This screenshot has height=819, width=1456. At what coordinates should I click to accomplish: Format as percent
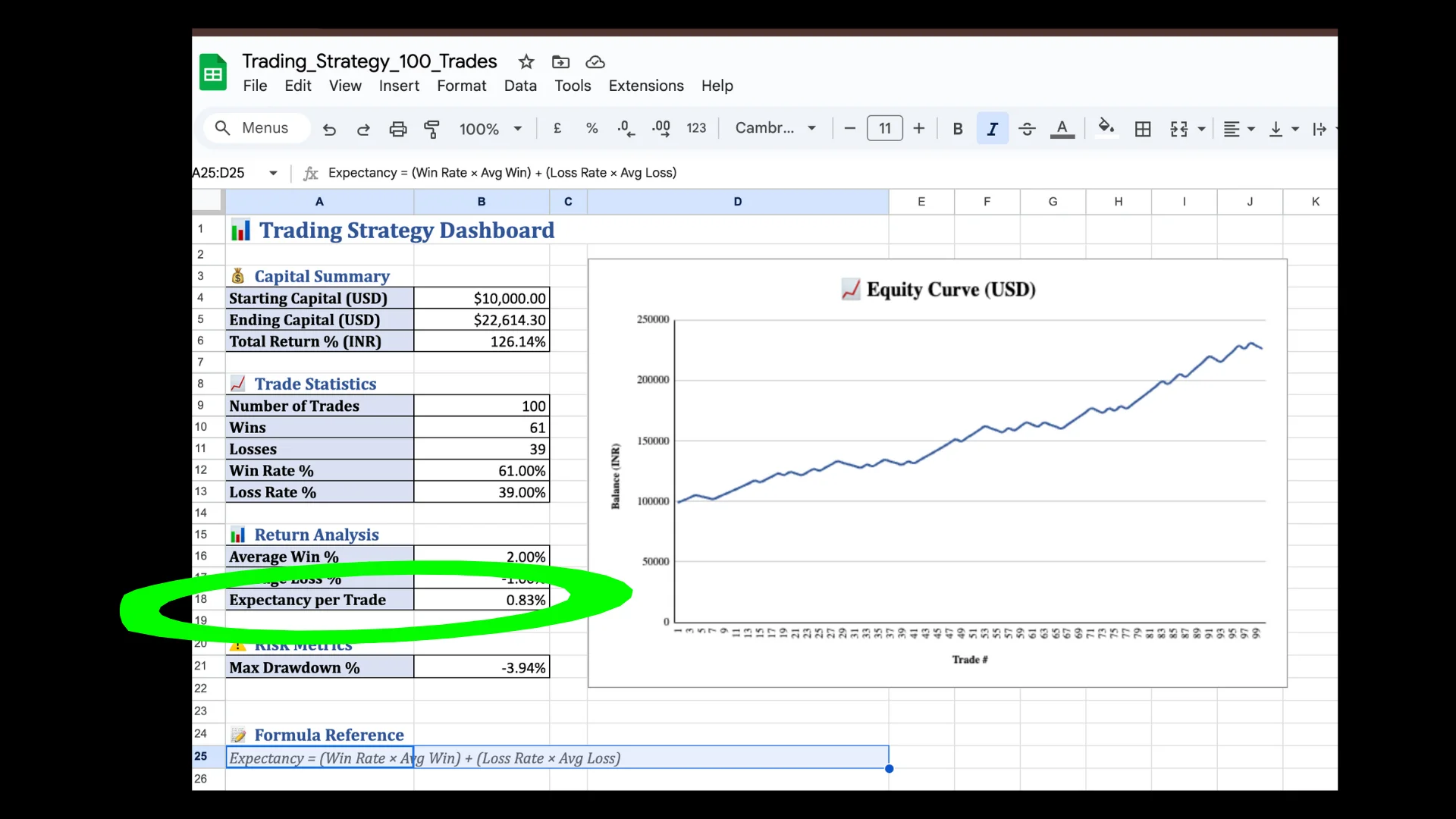coord(592,128)
